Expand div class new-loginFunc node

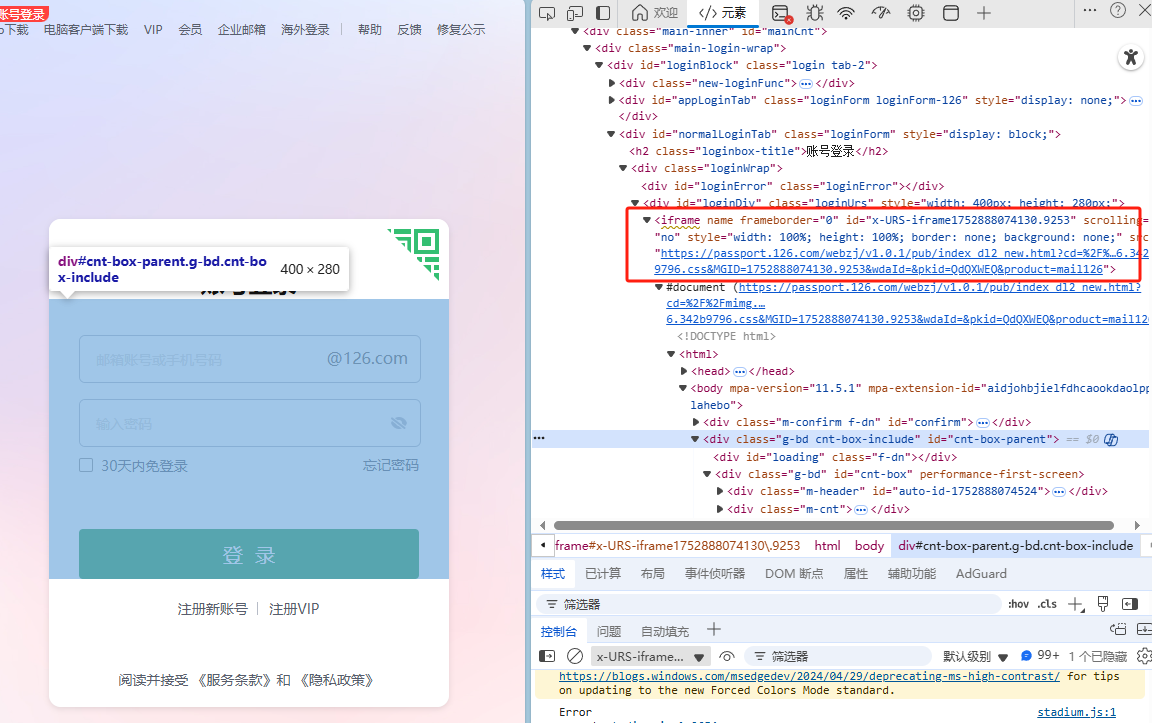(611, 83)
